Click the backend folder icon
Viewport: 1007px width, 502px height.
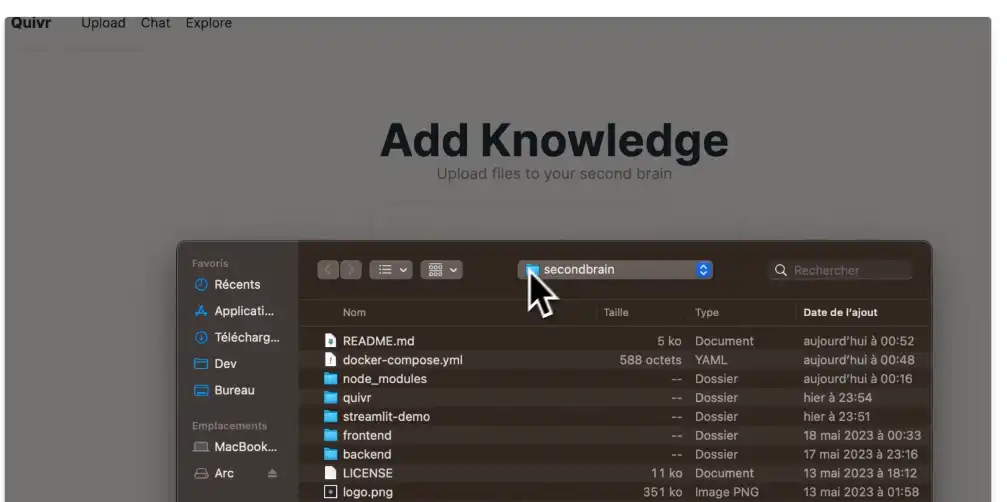(x=330, y=454)
